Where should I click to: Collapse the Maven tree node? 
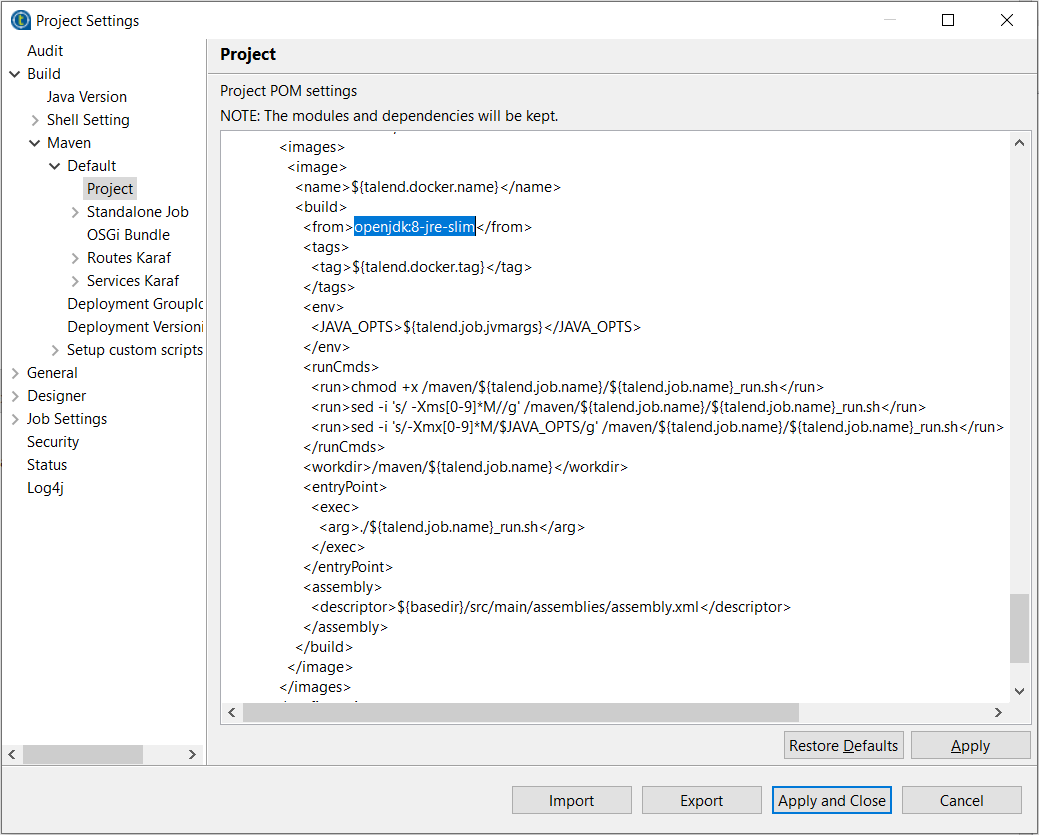pos(35,143)
